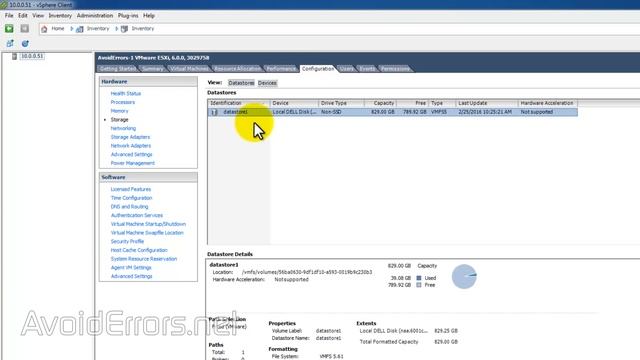Viewport: 640px width, 360px height.
Task: Open the Administration menu
Action: pos(95,16)
